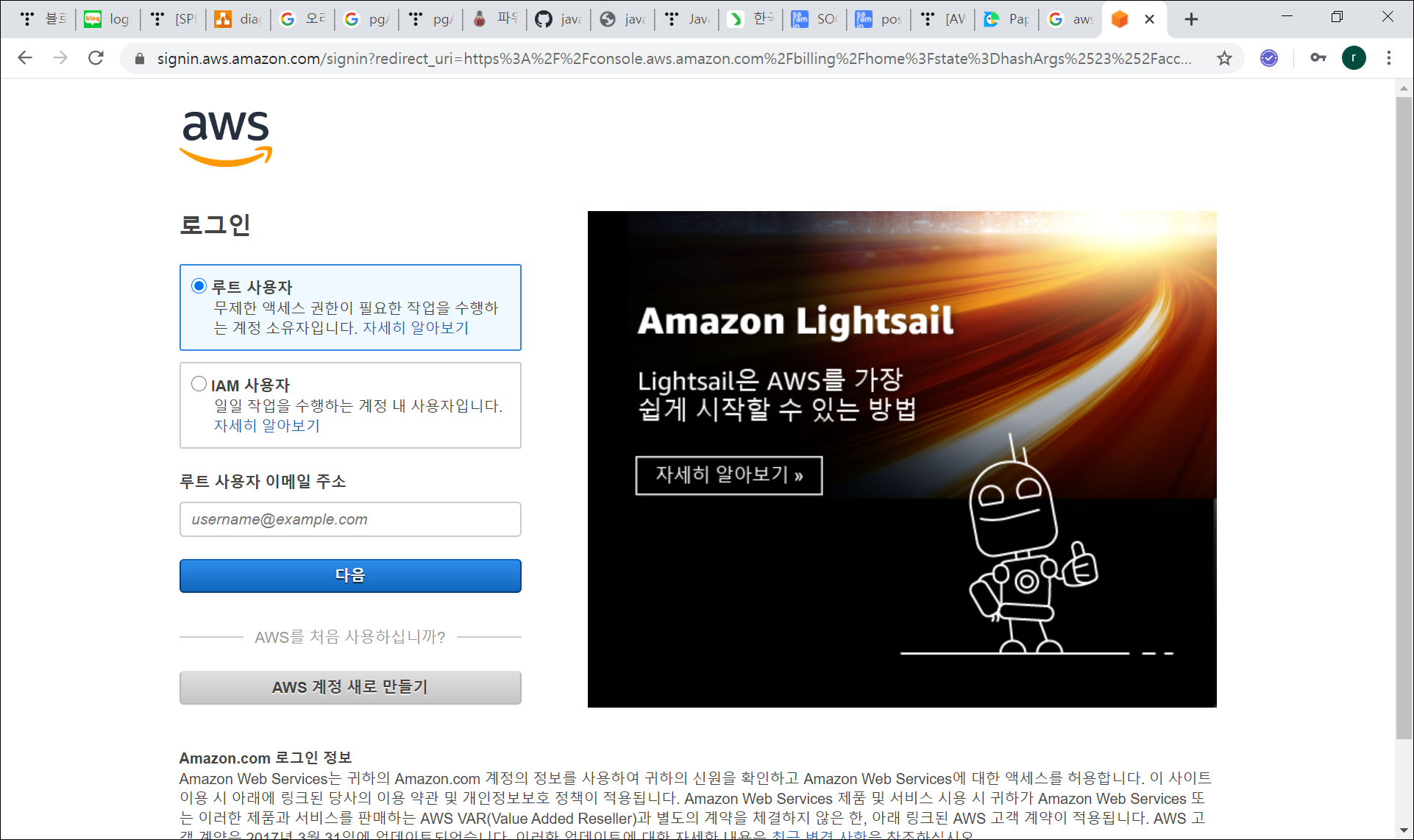The width and height of the screenshot is (1414, 840).
Task: Click the Amazon Lightsail banner heading
Action: 795,321
